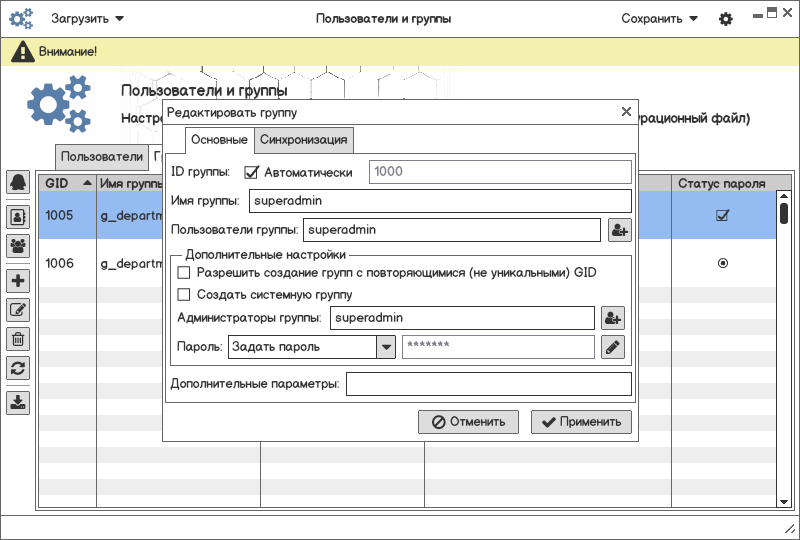
Task: Uncheck the Автоматически group ID checkbox
Action: click(252, 172)
